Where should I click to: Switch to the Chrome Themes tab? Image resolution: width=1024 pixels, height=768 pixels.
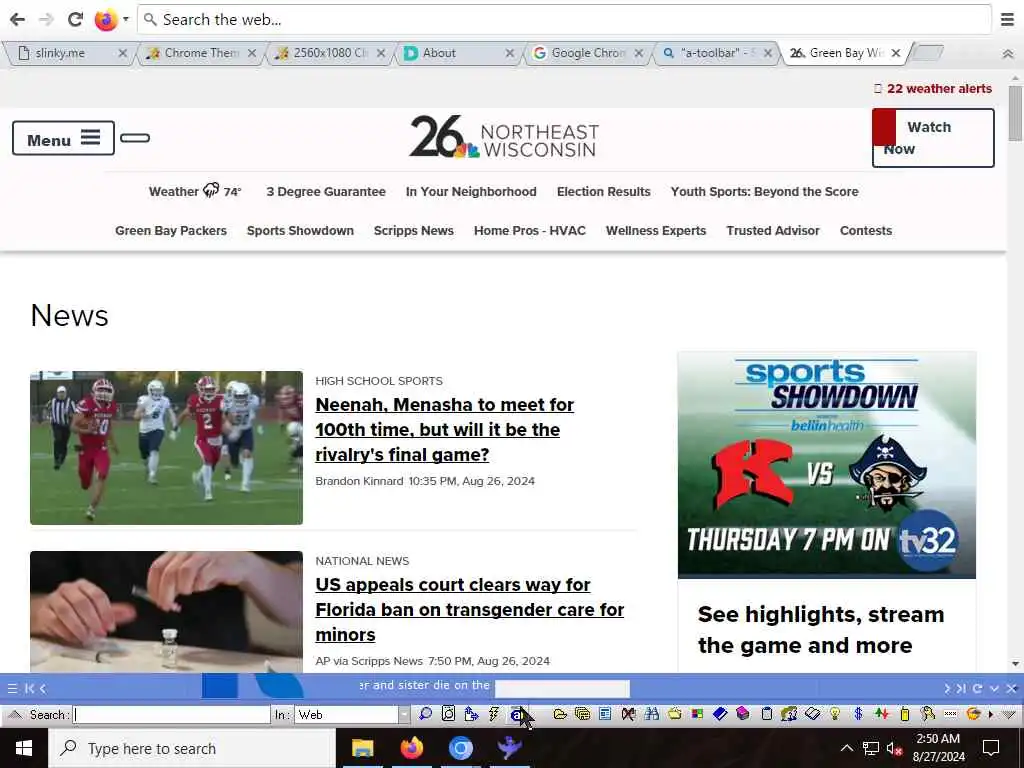[x=201, y=53]
